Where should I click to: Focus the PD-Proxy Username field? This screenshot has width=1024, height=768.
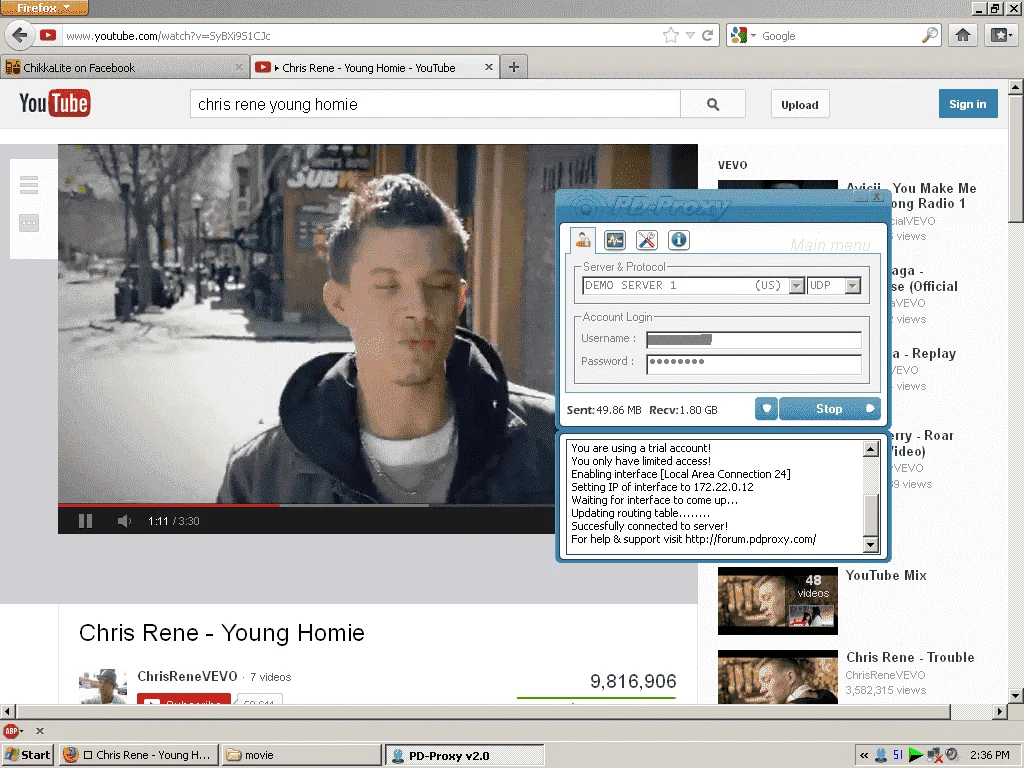[754, 340]
